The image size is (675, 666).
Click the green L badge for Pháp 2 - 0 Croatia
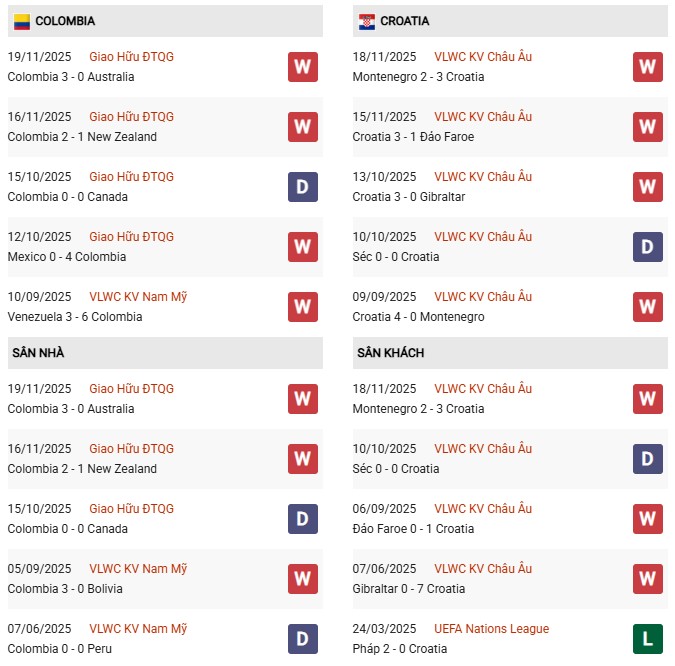(648, 639)
